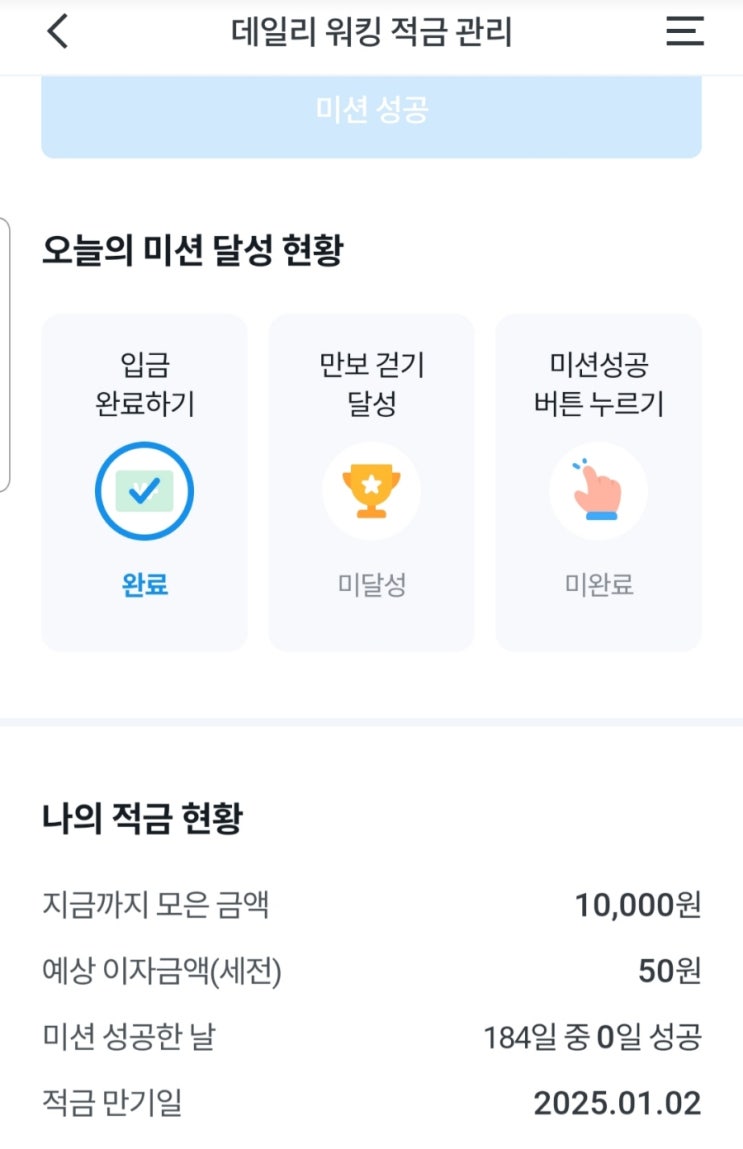Viewport: 743px width, 1149px height.
Task: Tap the 10,000원 saved amount
Action: pos(637,905)
